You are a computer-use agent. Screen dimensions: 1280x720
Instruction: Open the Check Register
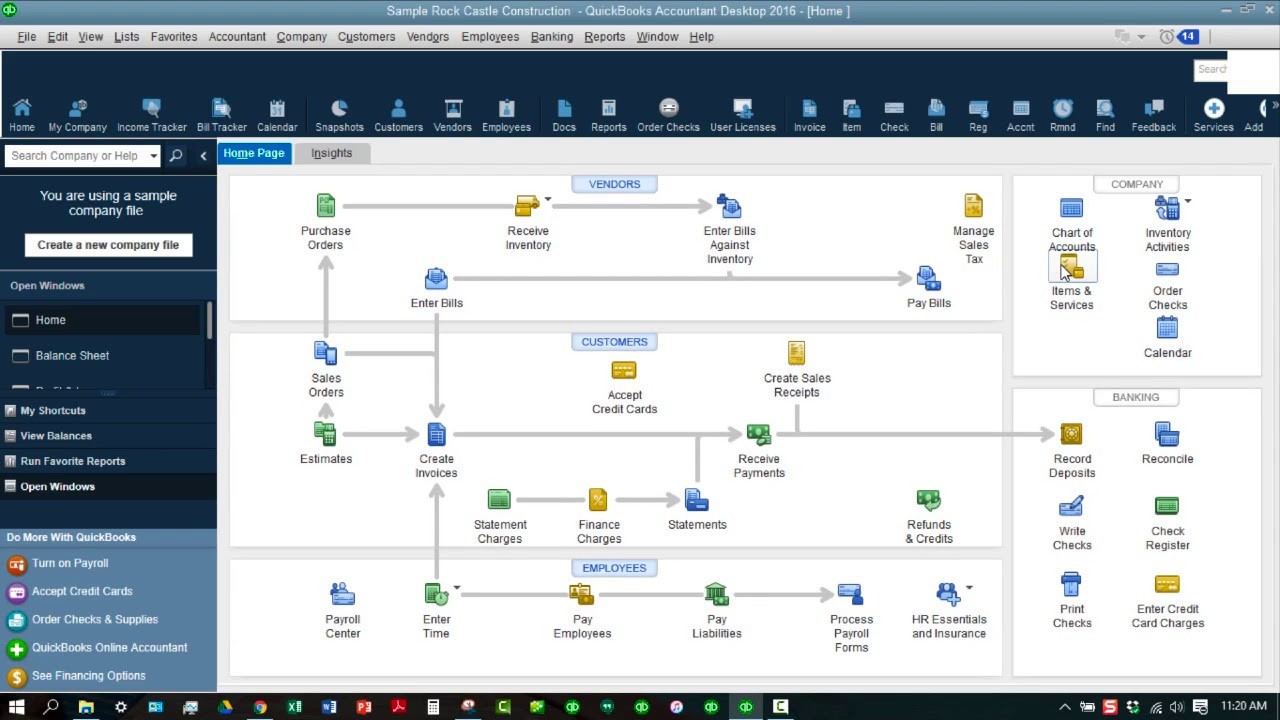coord(1167,506)
